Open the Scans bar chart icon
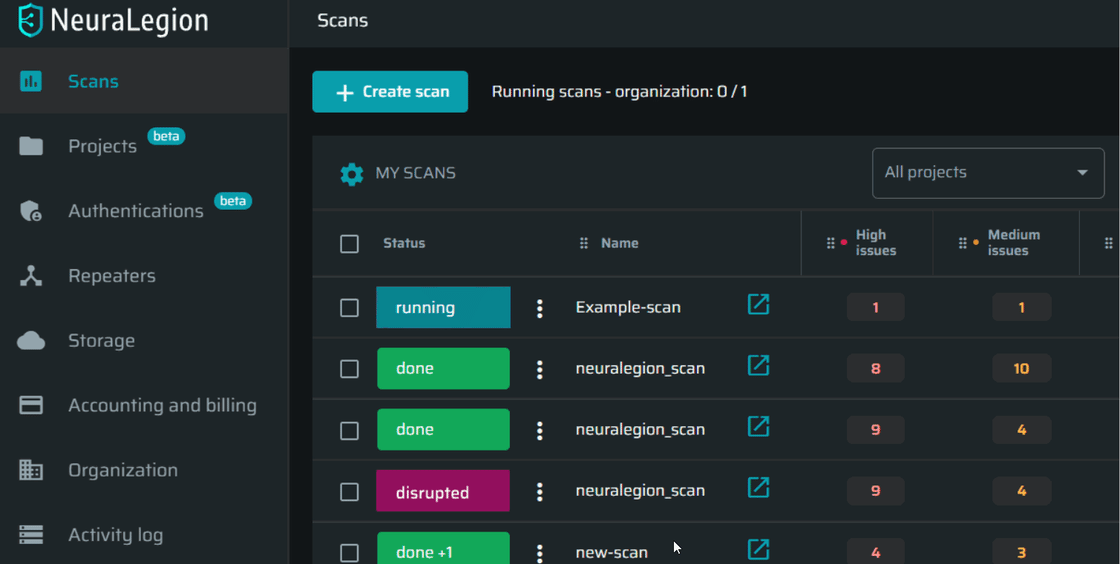1120x564 pixels. pyautogui.click(x=31, y=81)
